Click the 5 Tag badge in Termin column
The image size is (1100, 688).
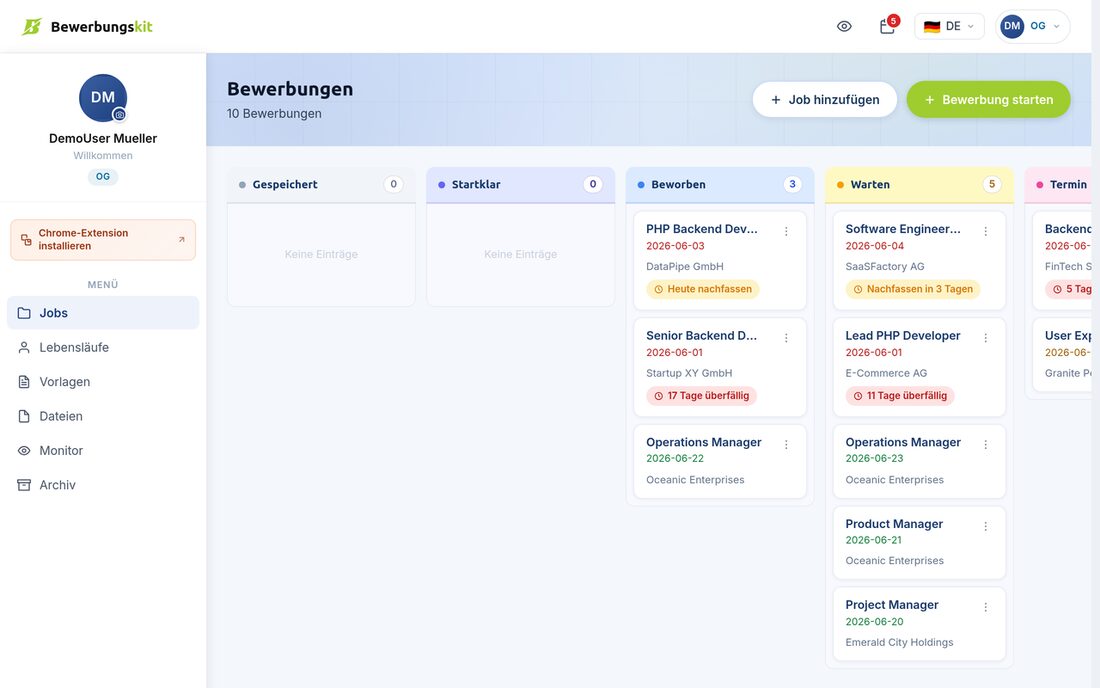tap(1068, 289)
